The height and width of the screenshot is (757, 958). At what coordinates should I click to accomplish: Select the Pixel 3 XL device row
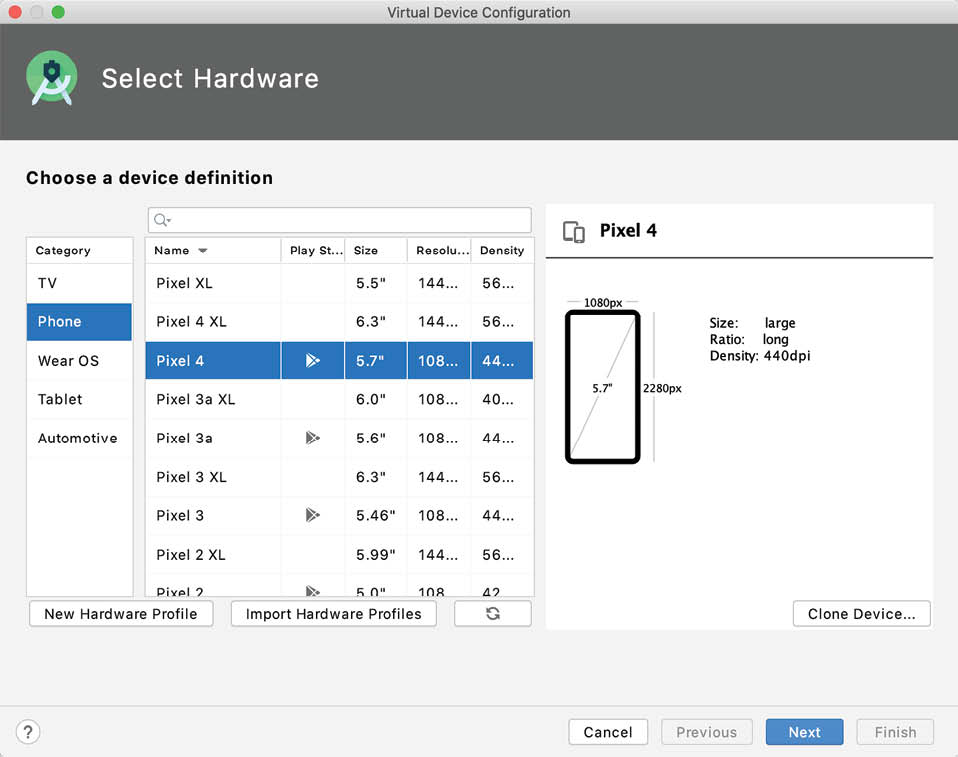pos(339,477)
